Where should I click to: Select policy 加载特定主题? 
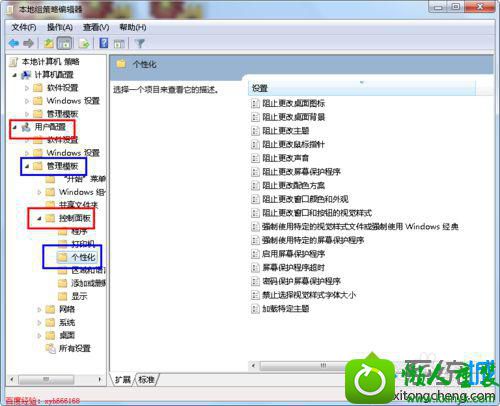pyautogui.click(x=286, y=308)
